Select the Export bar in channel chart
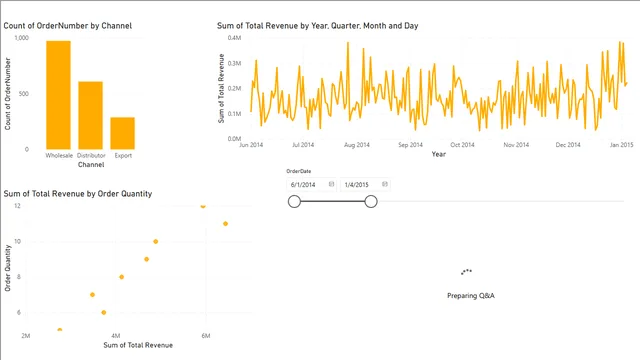The height and width of the screenshot is (360, 640). click(x=122, y=133)
